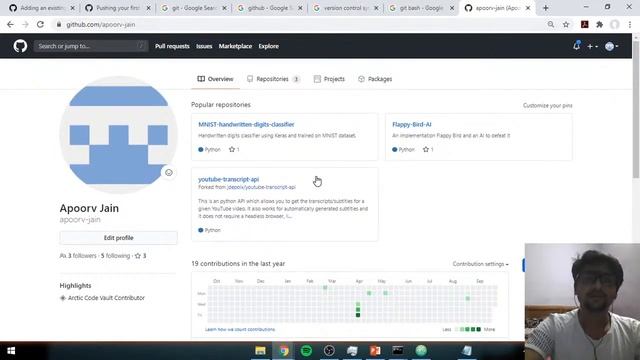
Task: Open Contribution settings dropdown
Action: point(480,264)
